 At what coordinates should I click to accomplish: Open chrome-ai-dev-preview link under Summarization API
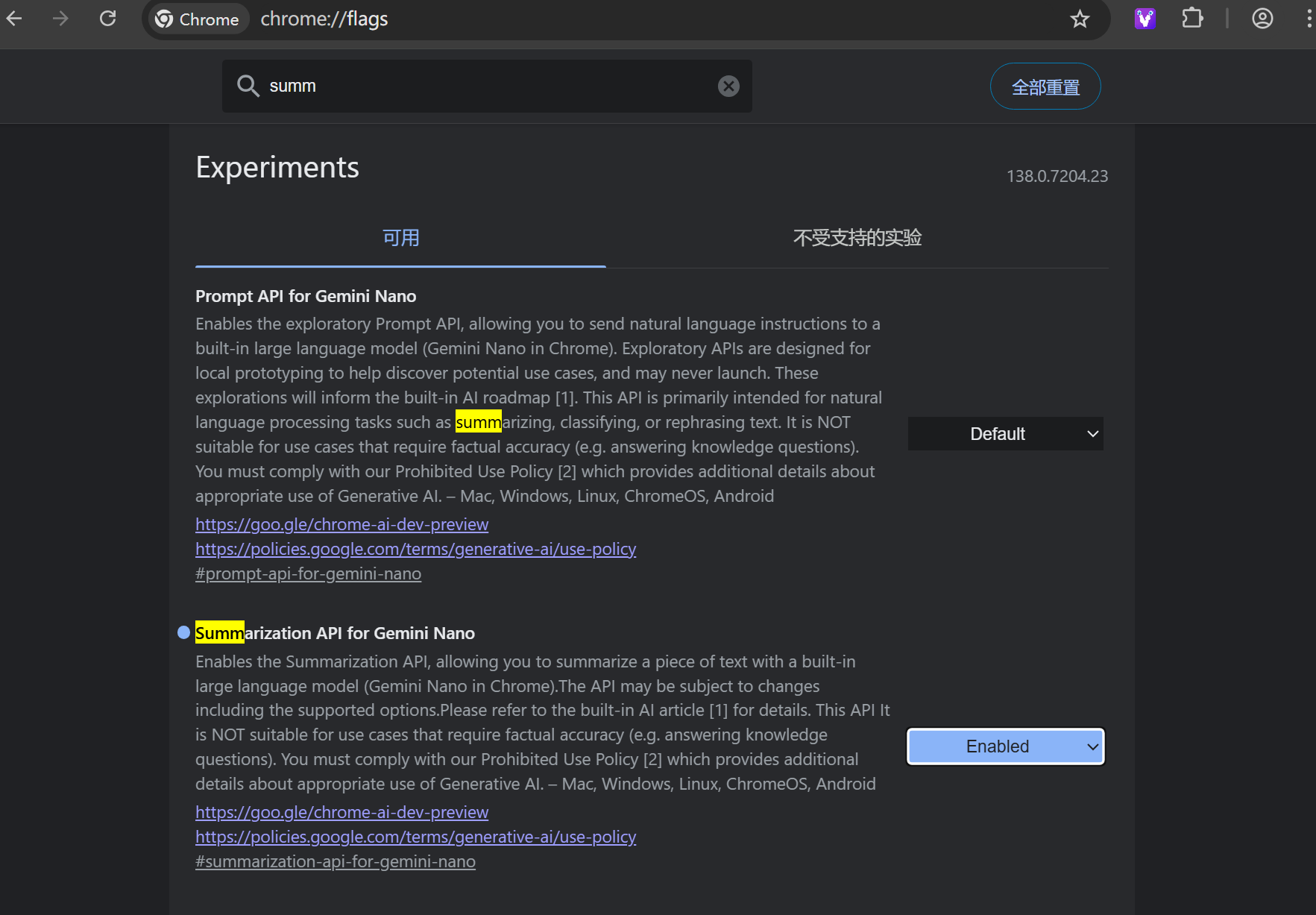tap(341, 812)
